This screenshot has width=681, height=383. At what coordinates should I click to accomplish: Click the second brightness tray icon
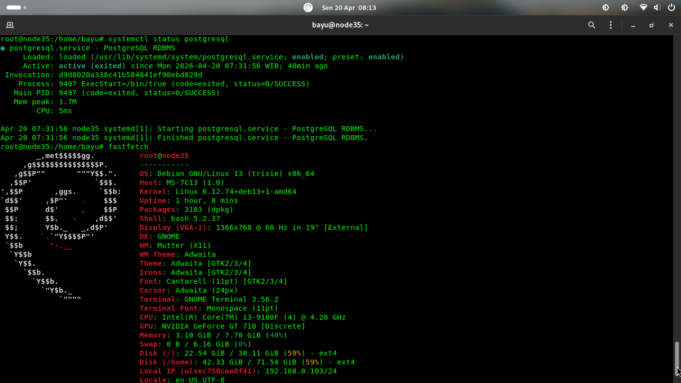625,7
